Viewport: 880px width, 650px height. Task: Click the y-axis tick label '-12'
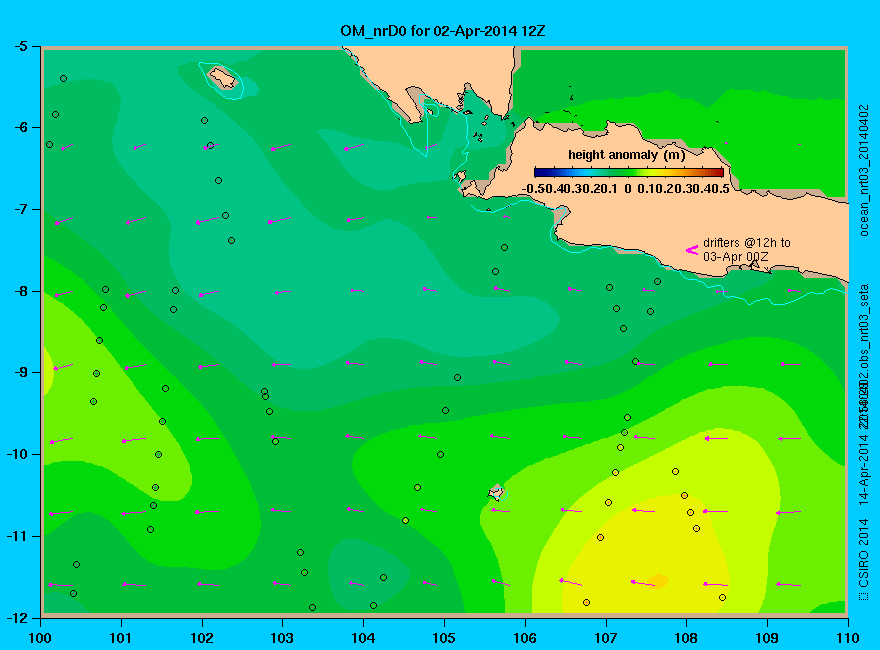(18, 618)
